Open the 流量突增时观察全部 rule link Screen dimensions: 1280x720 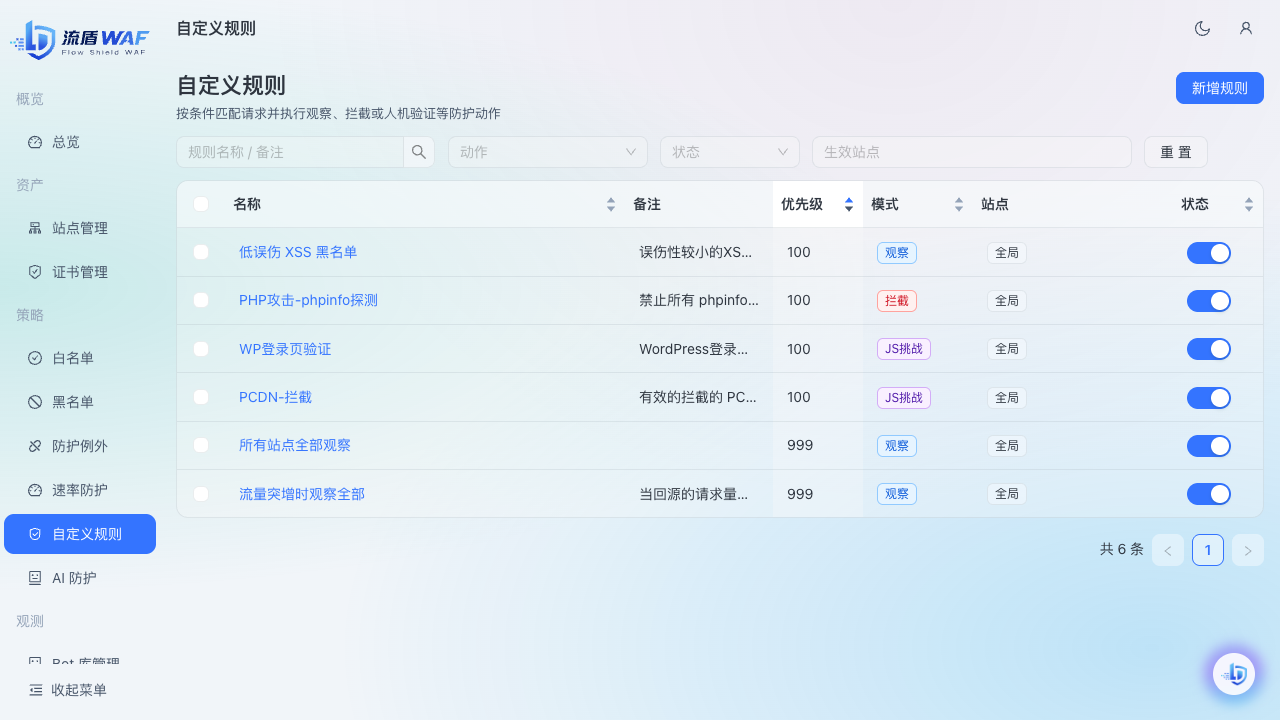pyautogui.click(x=302, y=494)
